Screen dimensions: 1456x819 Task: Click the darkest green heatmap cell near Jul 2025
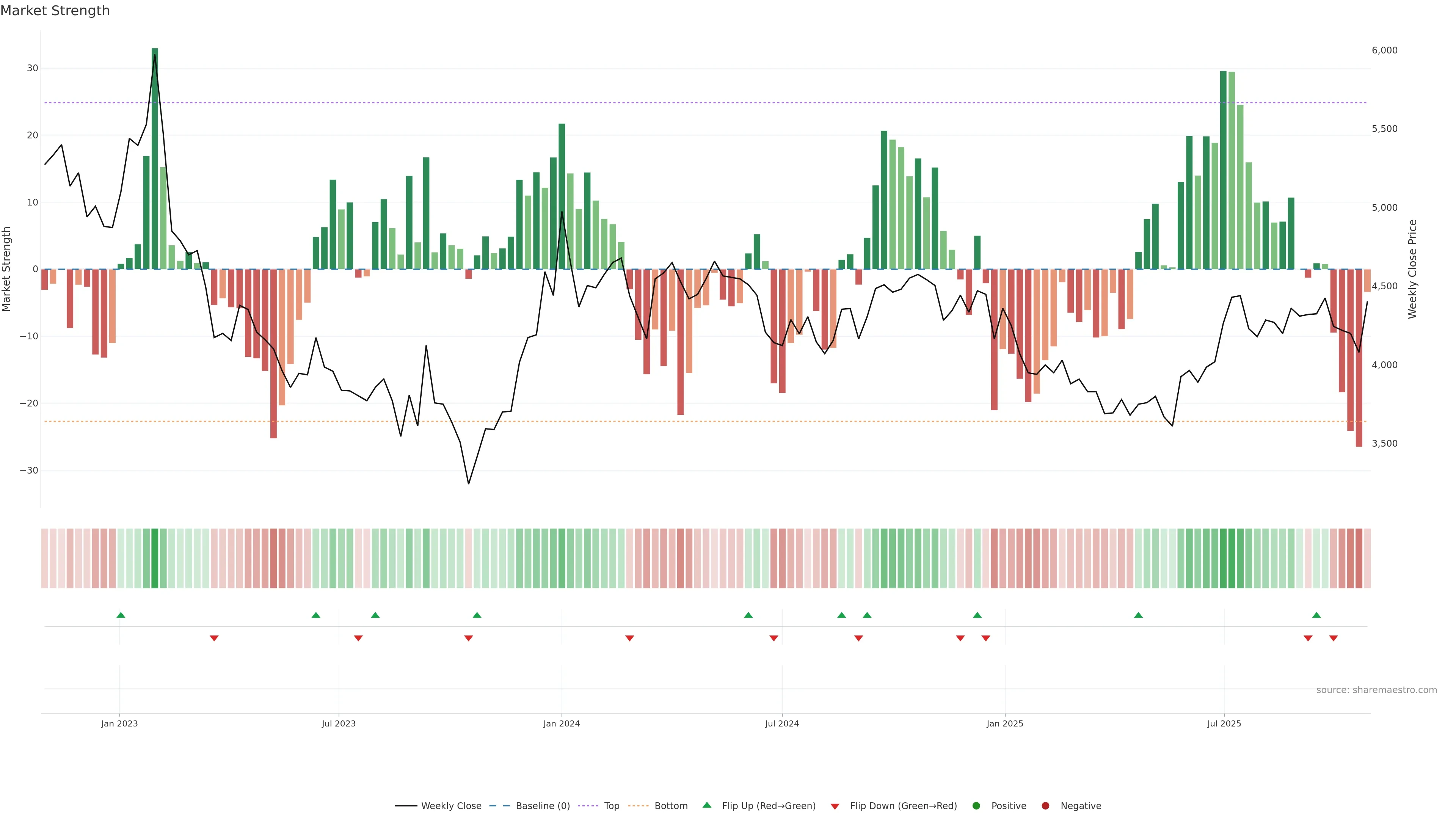(x=1223, y=558)
